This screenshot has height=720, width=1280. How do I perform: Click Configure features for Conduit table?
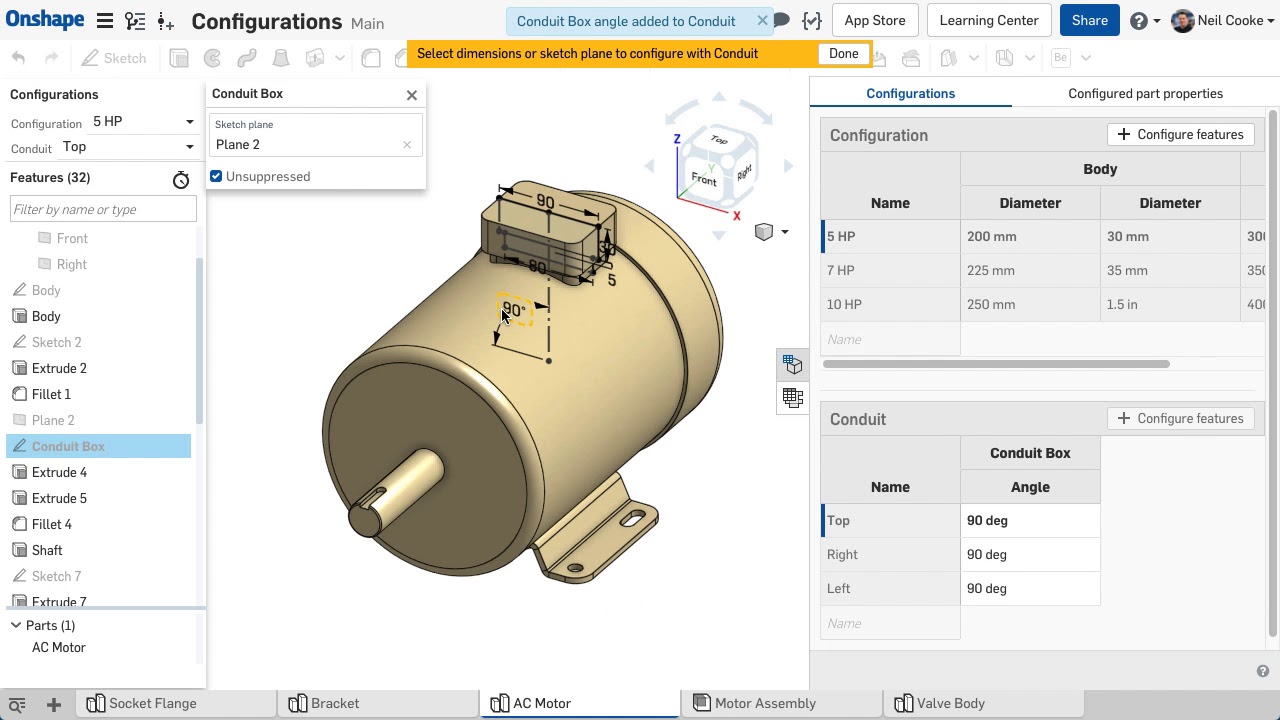click(1180, 418)
